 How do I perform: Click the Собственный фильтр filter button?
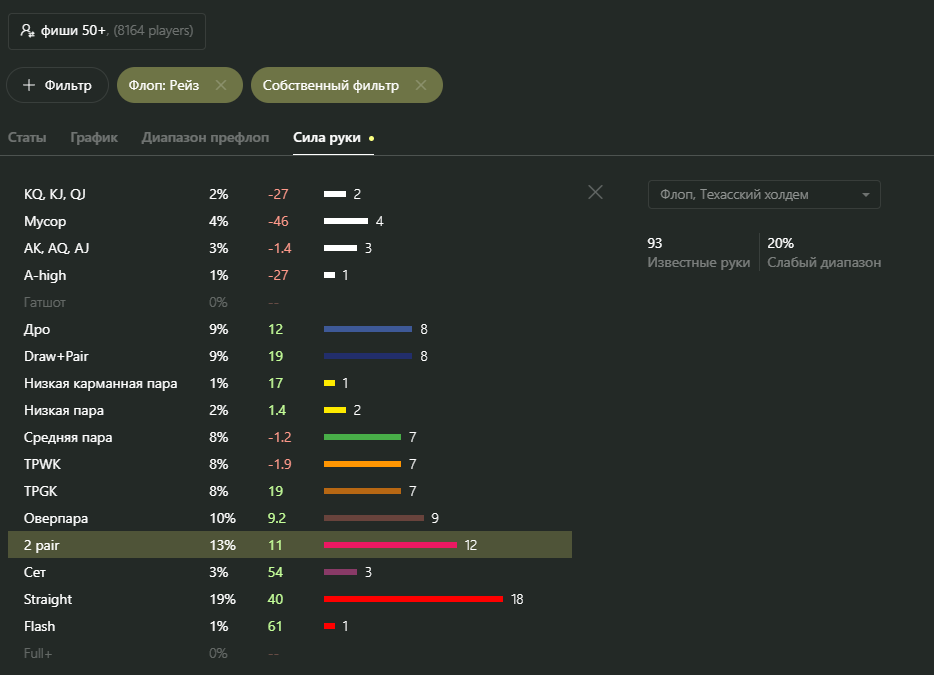[x=331, y=86]
